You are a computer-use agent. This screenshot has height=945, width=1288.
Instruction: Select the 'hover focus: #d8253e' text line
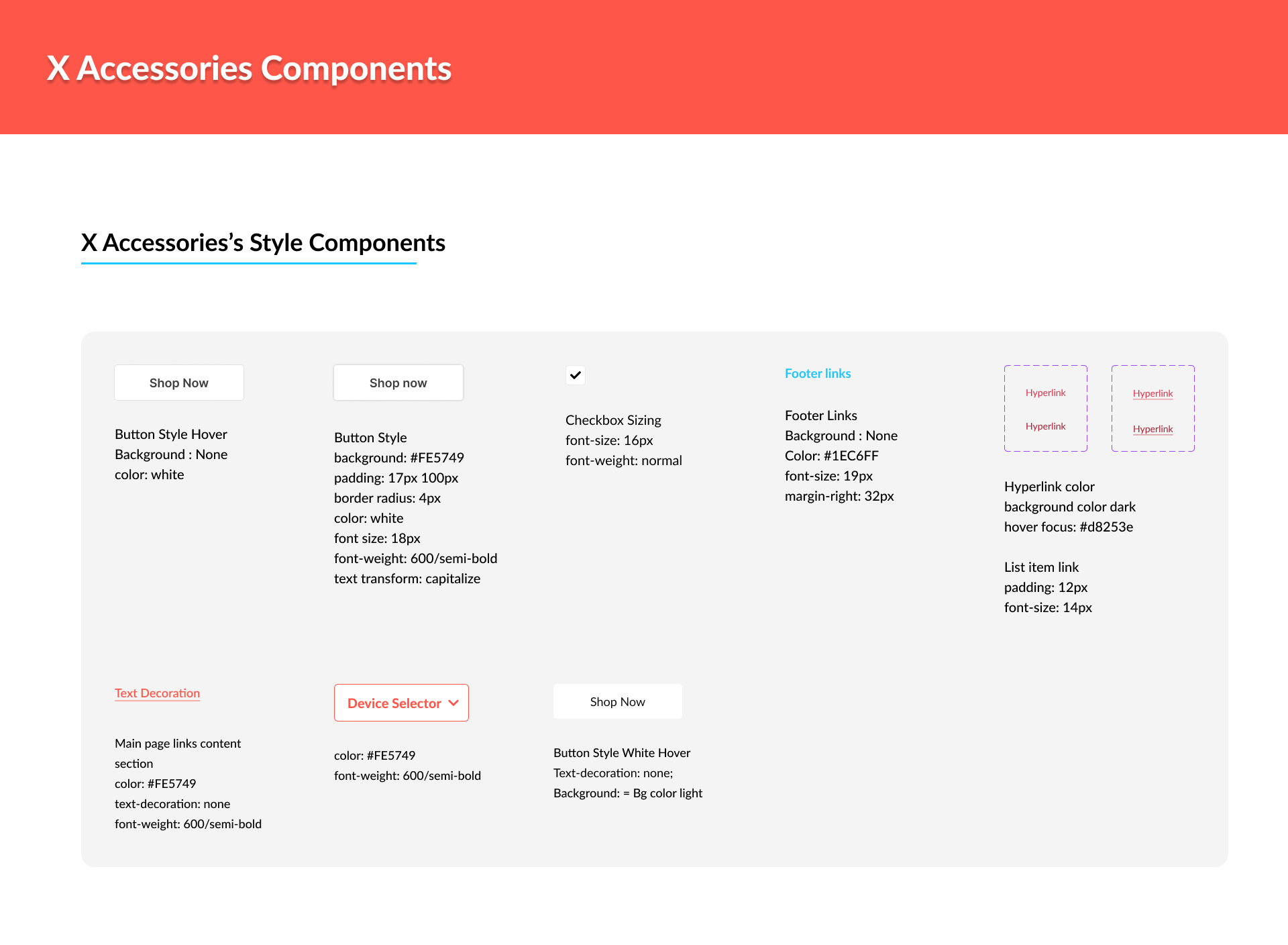pyautogui.click(x=1069, y=527)
